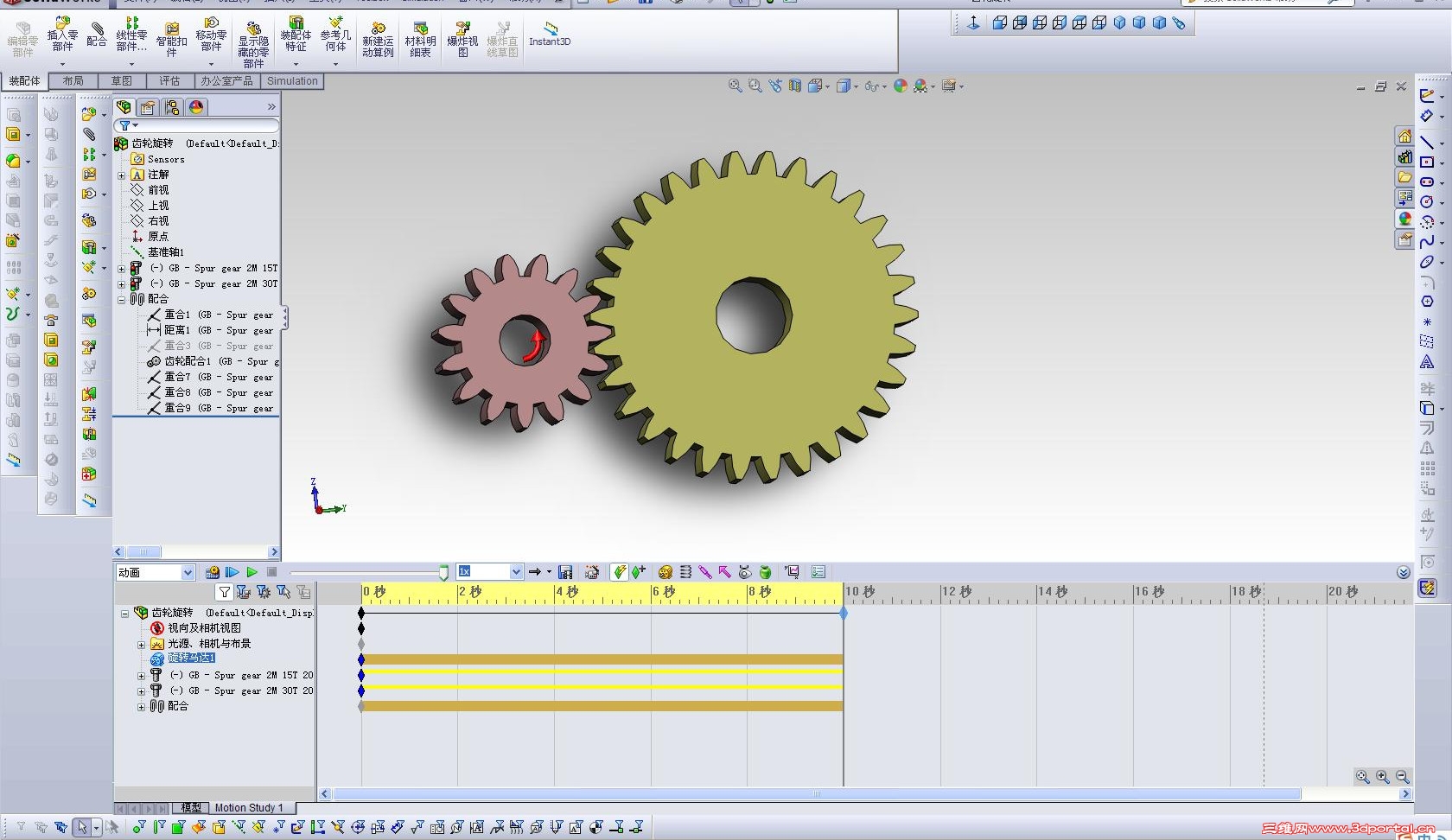Expand the Spur gear 2M 15T component

(122, 269)
